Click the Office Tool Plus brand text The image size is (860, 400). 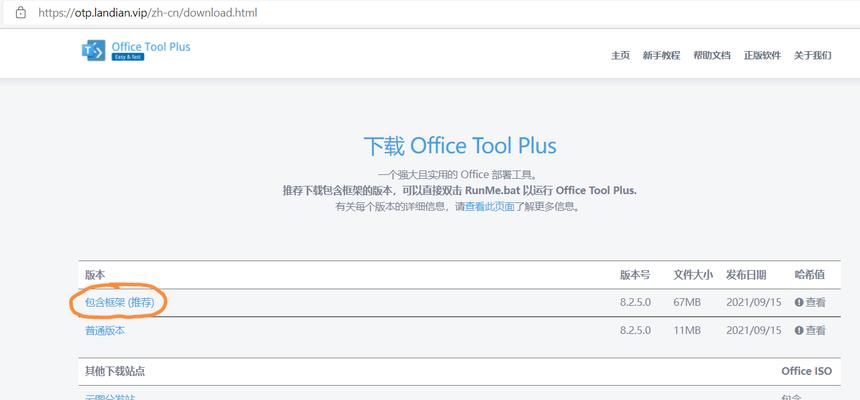tap(151, 47)
